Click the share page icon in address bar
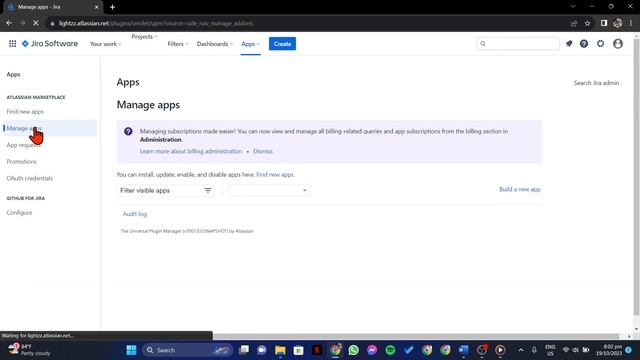The image size is (640, 360). pos(574,23)
